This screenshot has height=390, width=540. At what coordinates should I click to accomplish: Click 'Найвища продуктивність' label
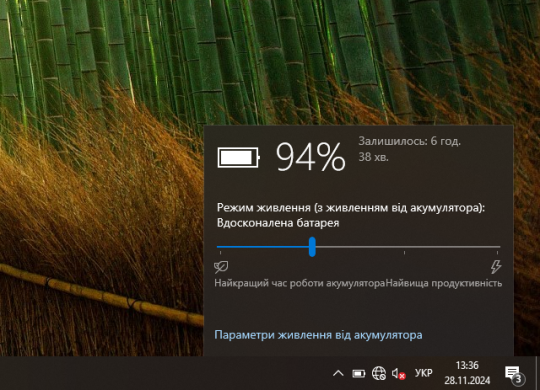click(444, 283)
